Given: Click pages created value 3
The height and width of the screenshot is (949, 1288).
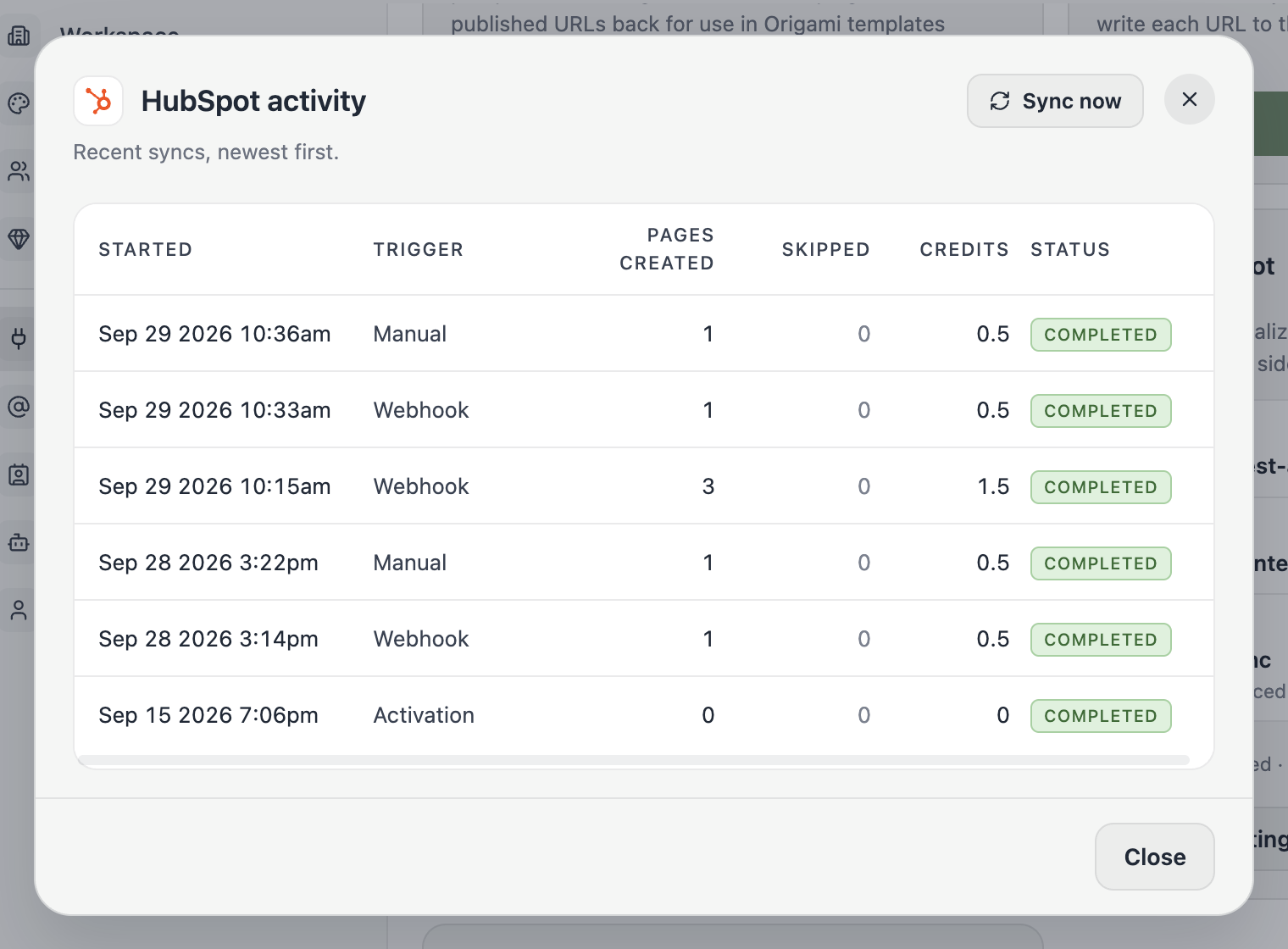Looking at the screenshot, I should click(708, 486).
